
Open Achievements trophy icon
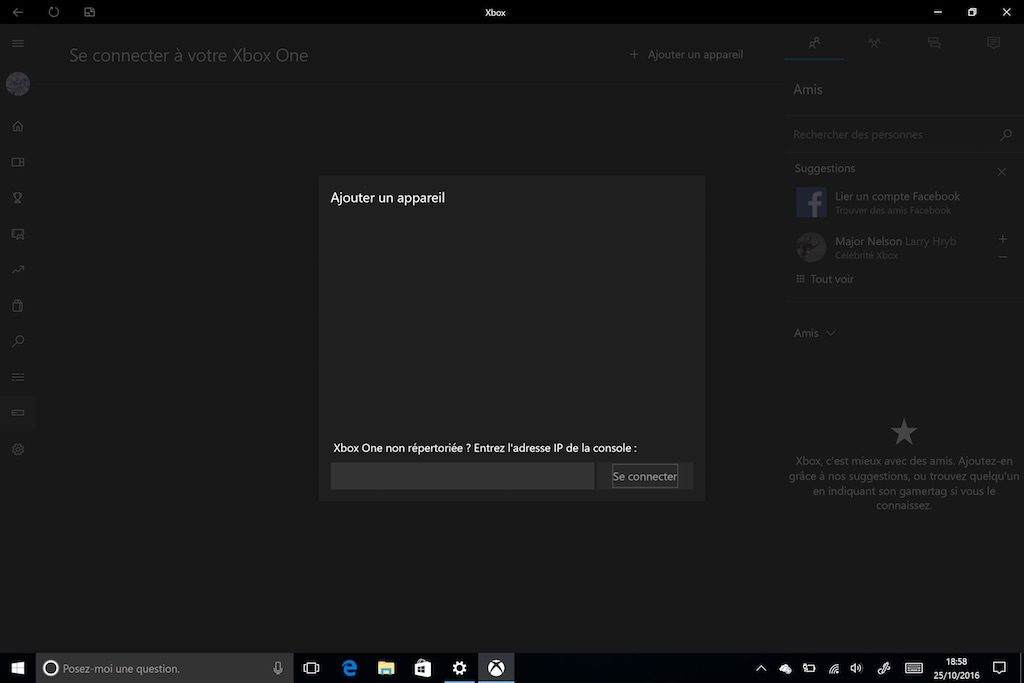[18, 198]
